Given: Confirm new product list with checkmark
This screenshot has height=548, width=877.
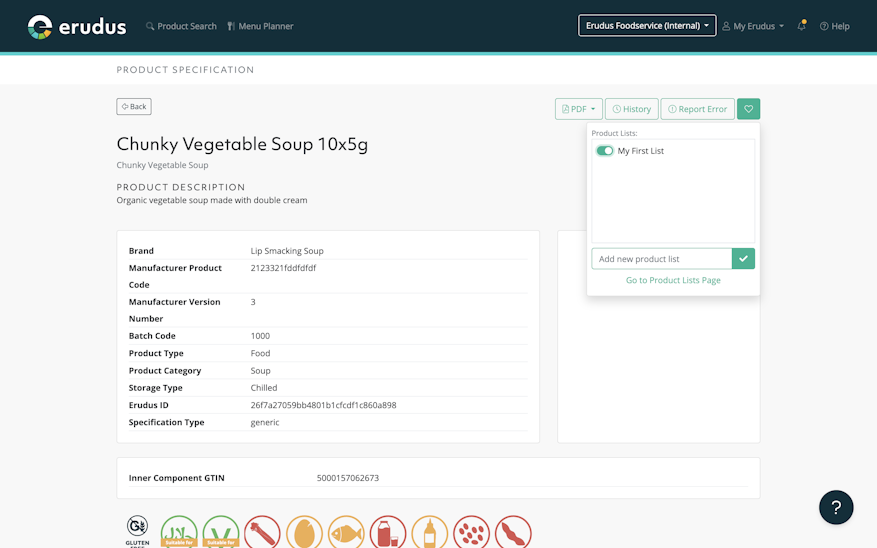Looking at the screenshot, I should [743, 259].
